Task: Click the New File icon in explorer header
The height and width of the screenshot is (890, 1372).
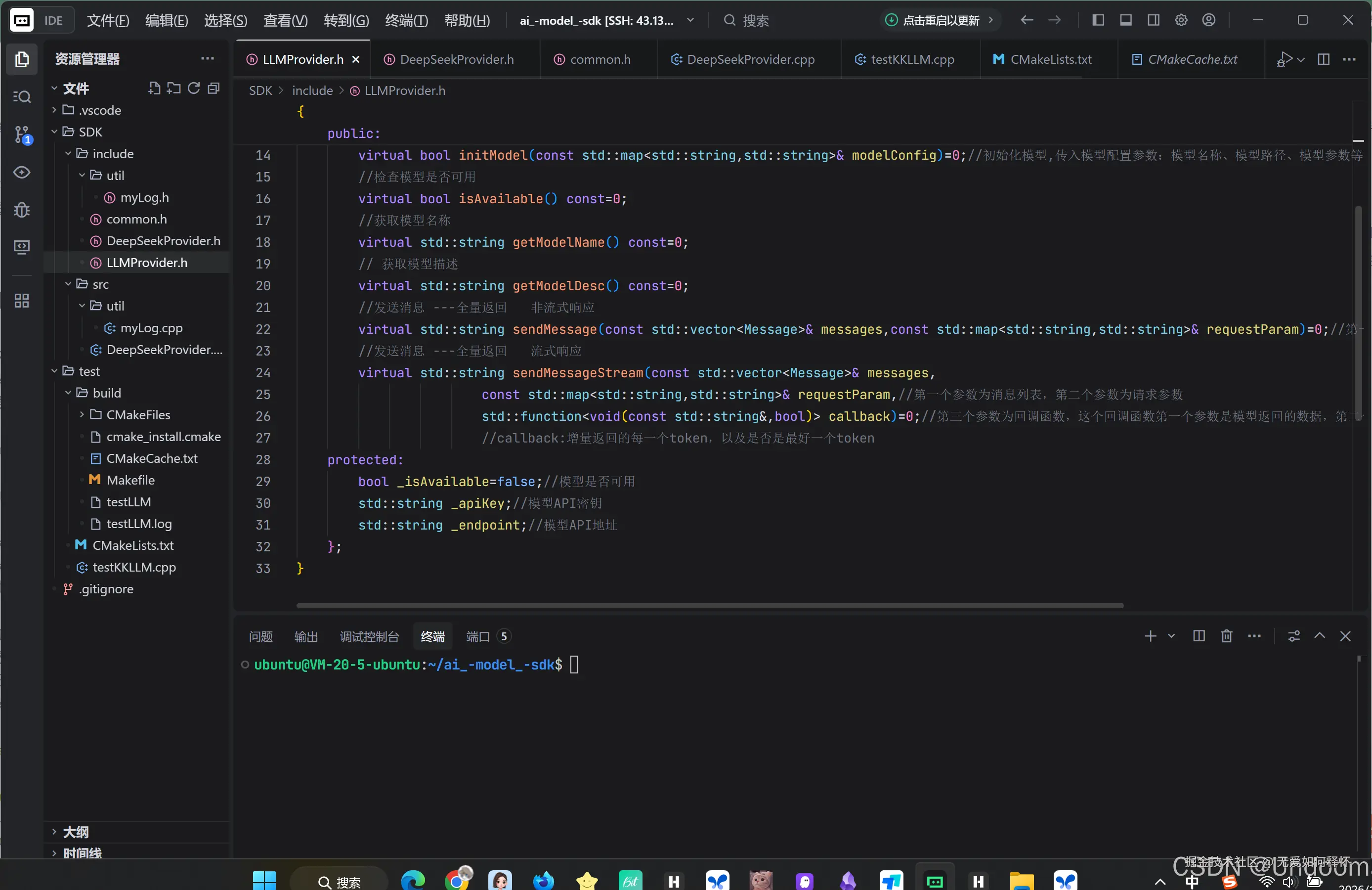Action: pos(154,88)
